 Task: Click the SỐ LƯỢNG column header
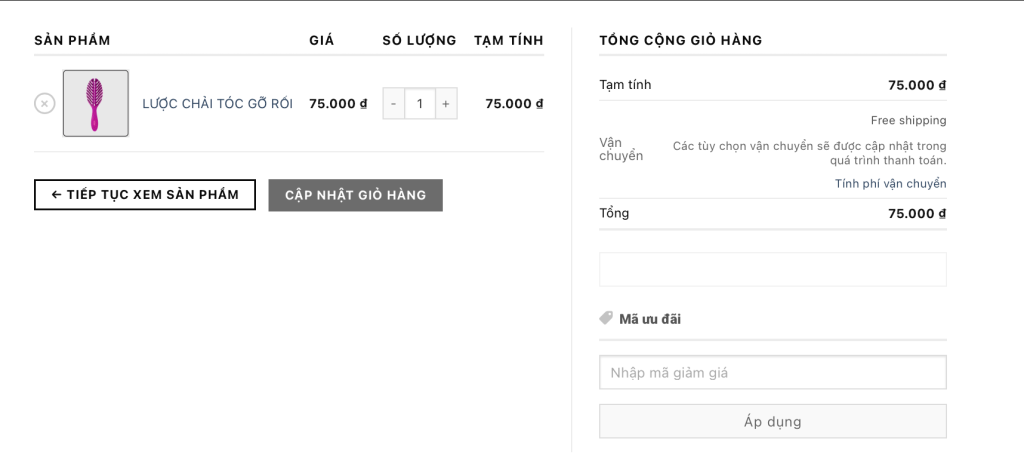[419, 40]
